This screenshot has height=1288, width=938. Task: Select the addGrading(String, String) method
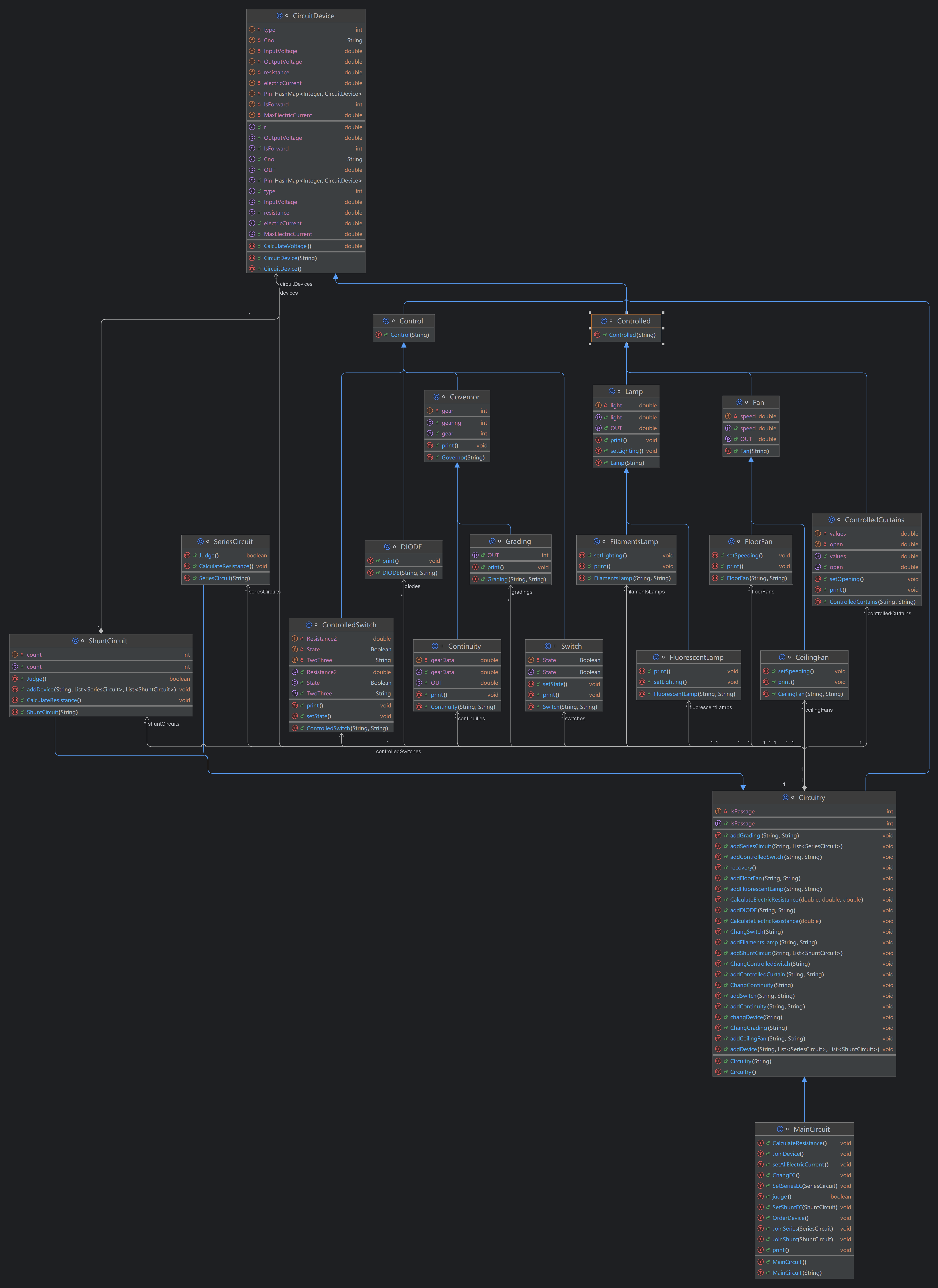(764, 835)
